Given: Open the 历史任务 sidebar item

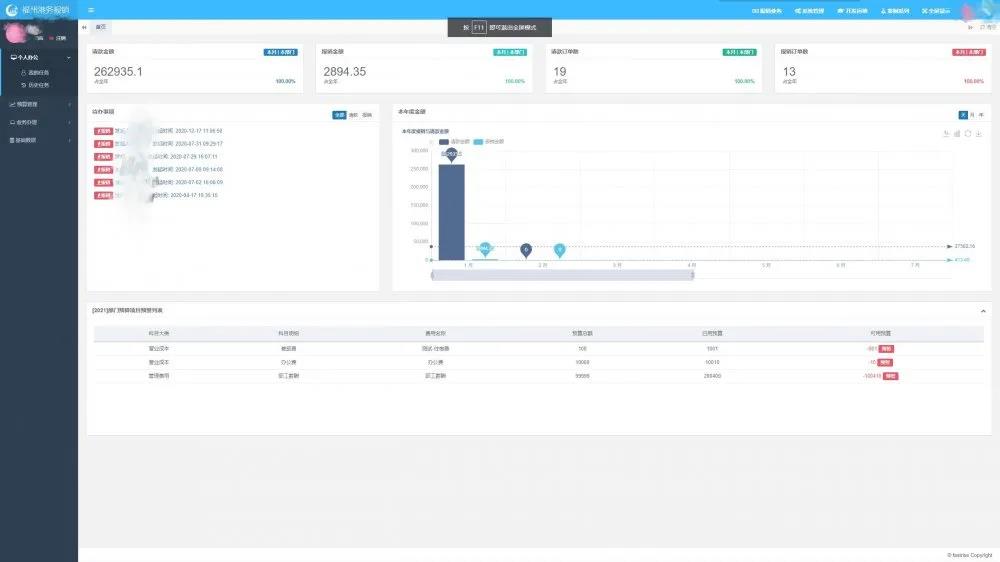Looking at the screenshot, I should tap(40, 84).
